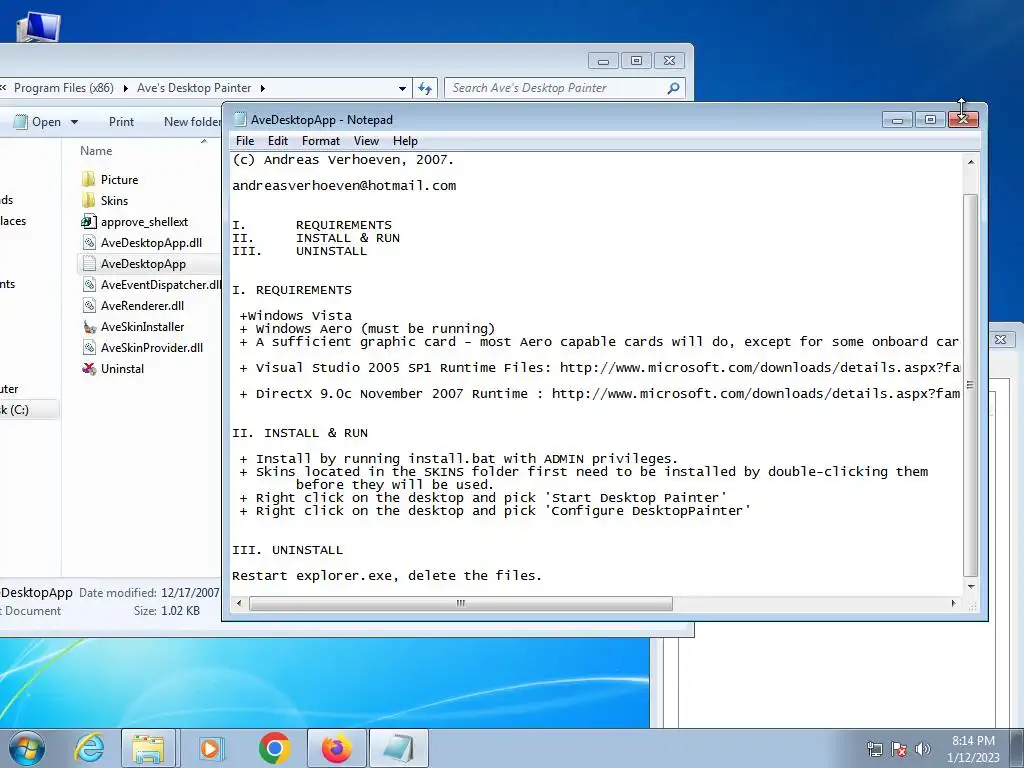Screen dimensions: 1024x768
Task: Open the Action Center flag icon
Action: (x=899, y=749)
